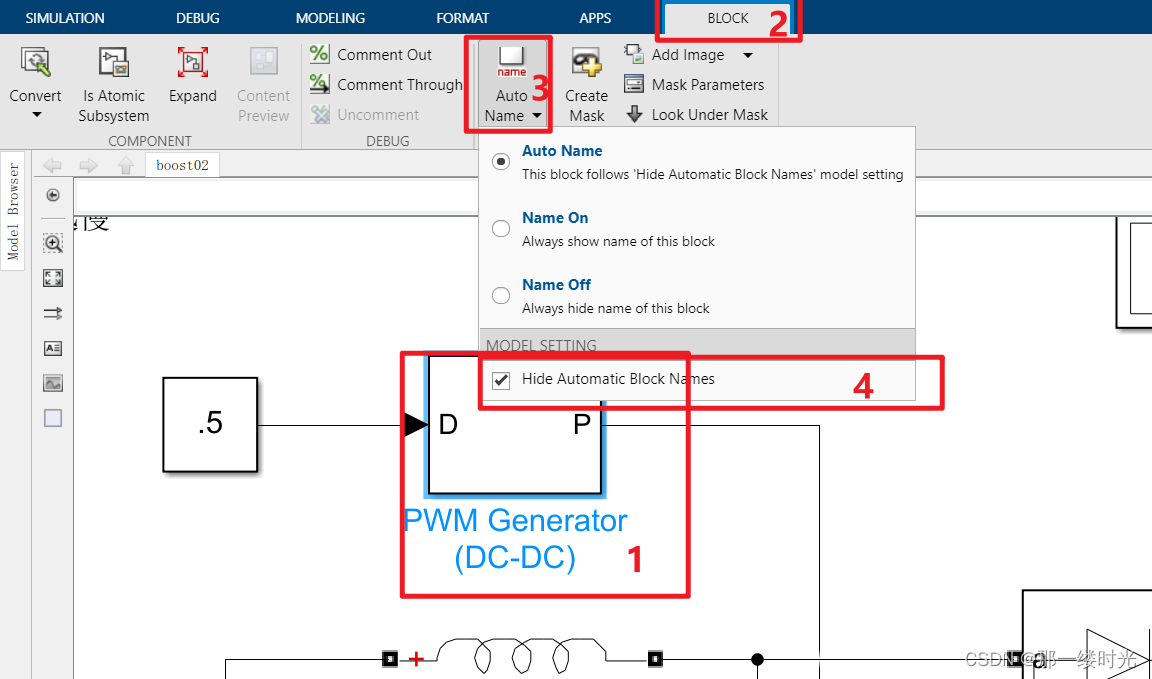
Task: Click Comment Through option
Action: coord(386,85)
